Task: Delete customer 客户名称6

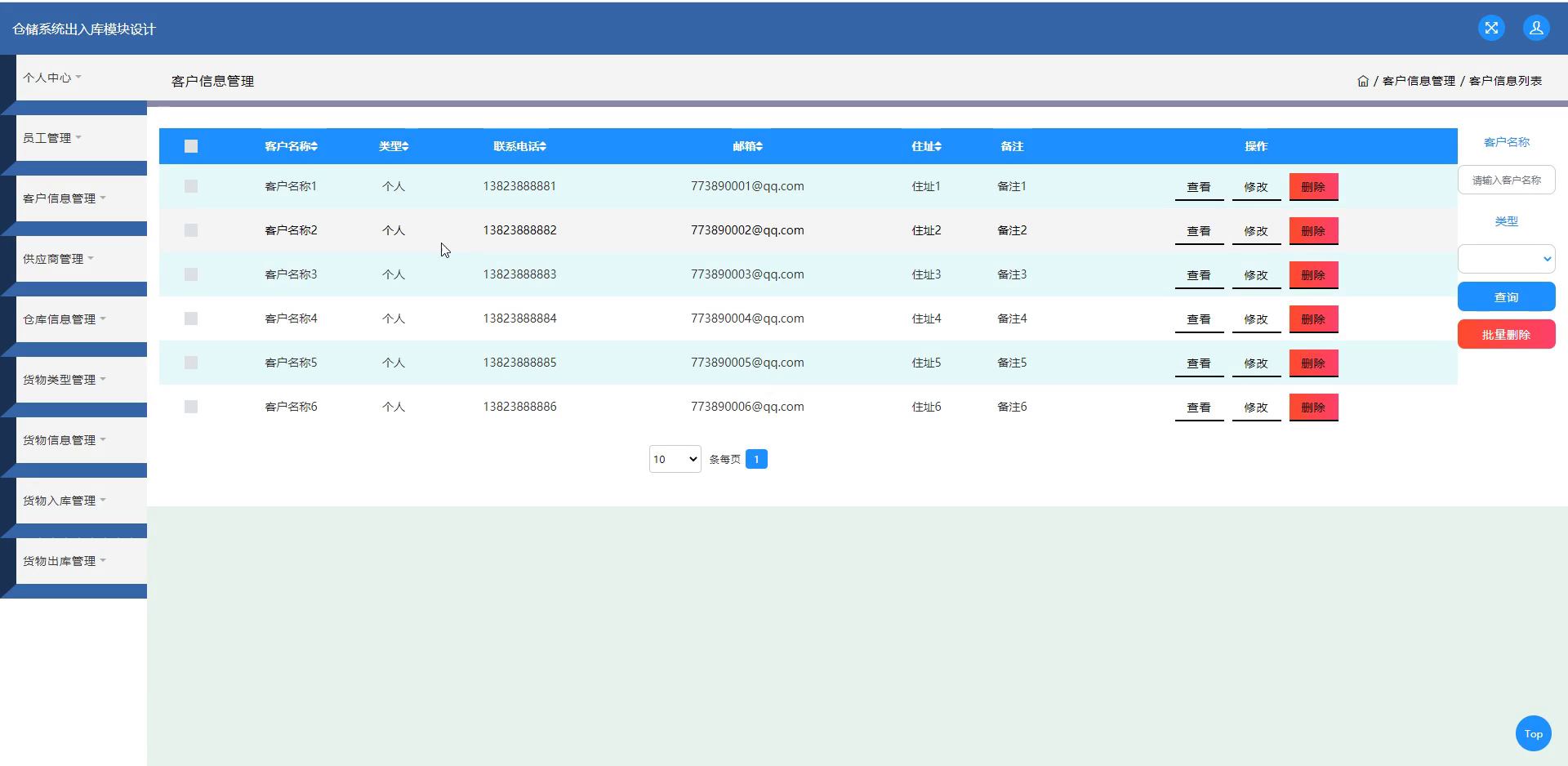Action: tap(1313, 407)
